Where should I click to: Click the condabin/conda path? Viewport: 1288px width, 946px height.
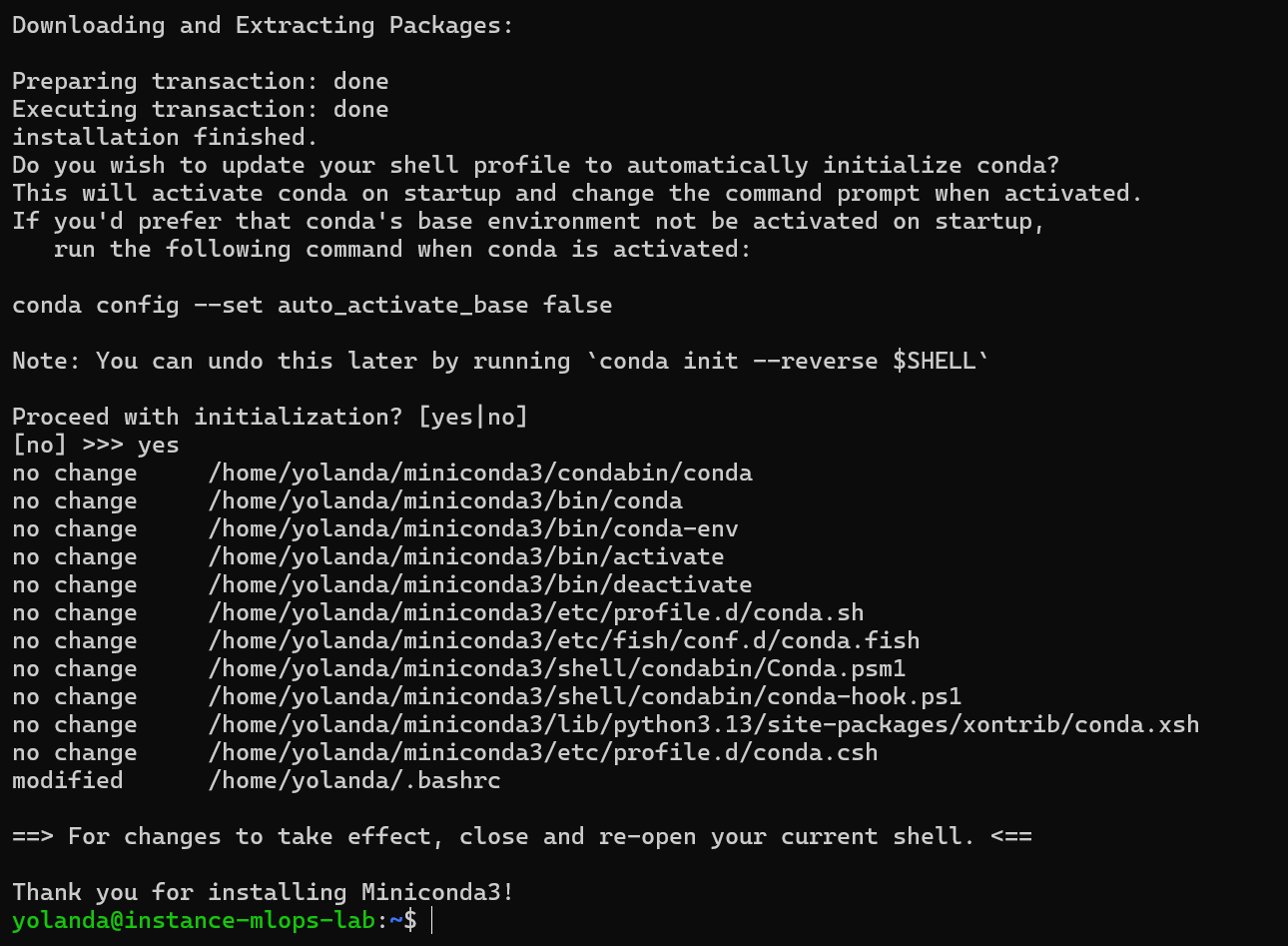click(479, 473)
